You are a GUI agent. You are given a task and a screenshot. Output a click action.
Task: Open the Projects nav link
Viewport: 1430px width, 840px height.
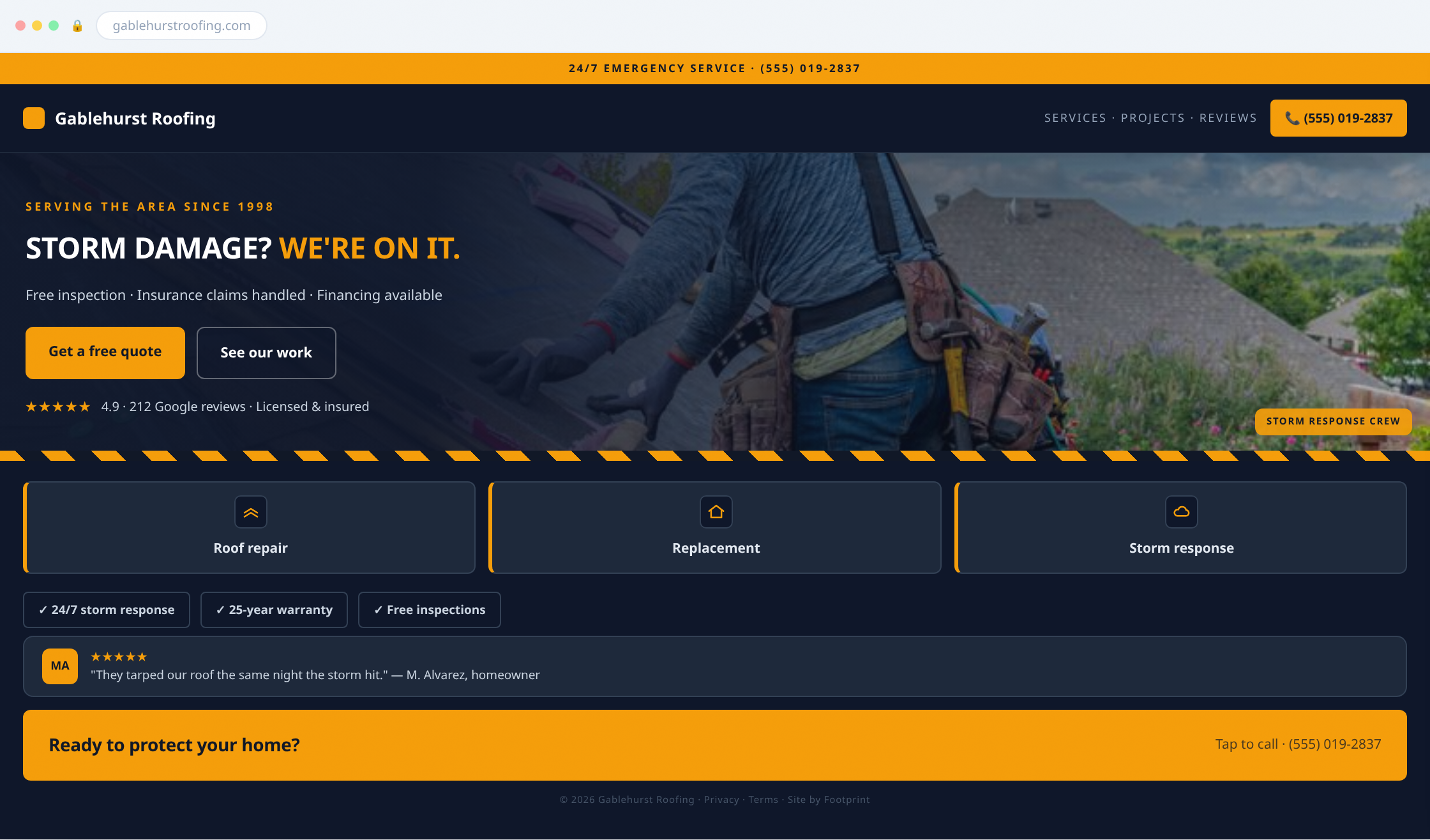pos(1153,118)
